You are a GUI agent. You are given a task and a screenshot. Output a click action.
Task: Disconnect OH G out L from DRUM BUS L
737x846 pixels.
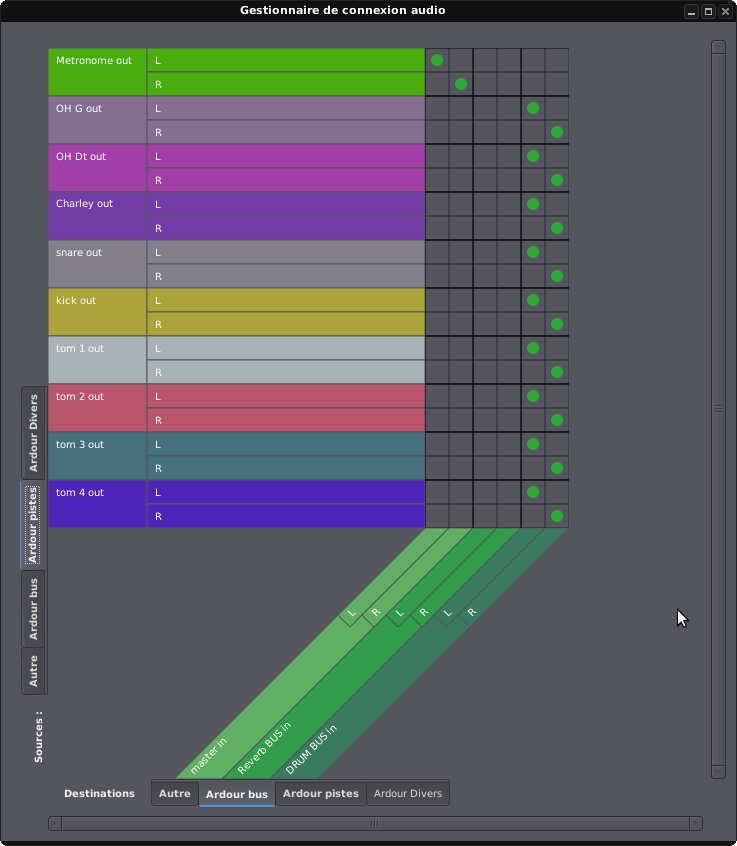533,108
